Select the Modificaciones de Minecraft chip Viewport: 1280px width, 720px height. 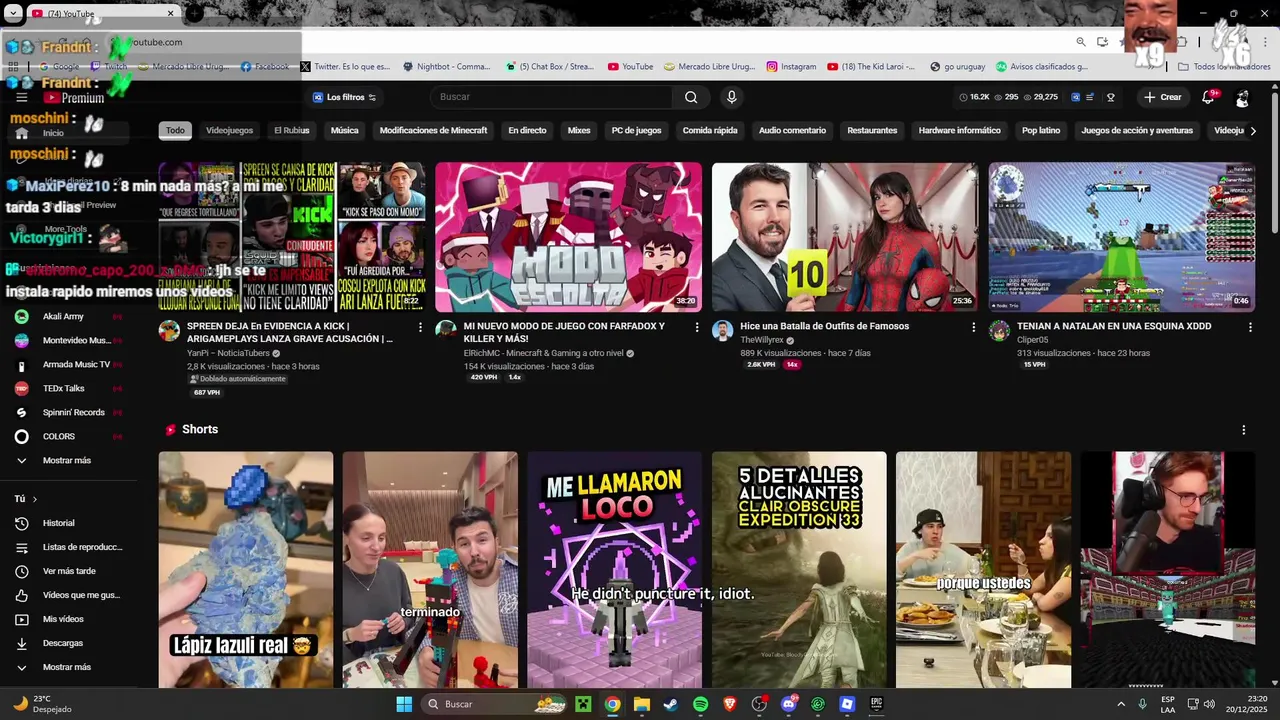[x=433, y=130]
